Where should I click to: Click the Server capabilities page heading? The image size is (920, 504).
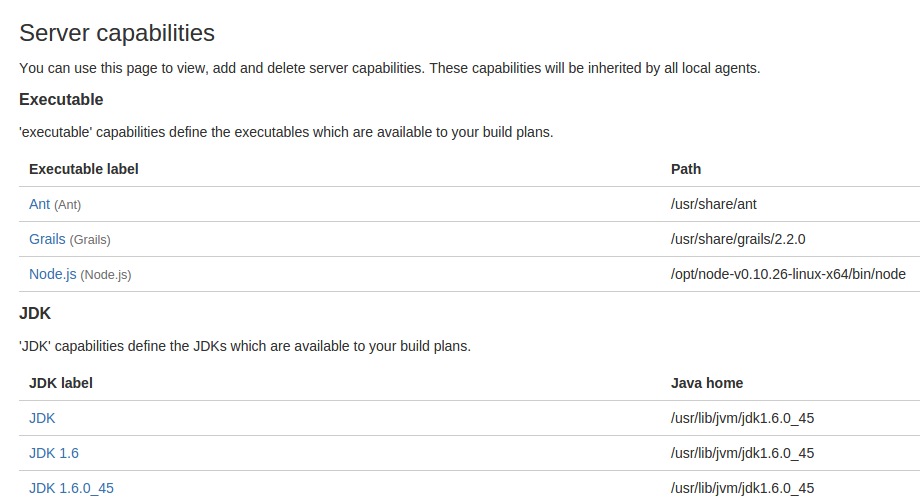(117, 33)
